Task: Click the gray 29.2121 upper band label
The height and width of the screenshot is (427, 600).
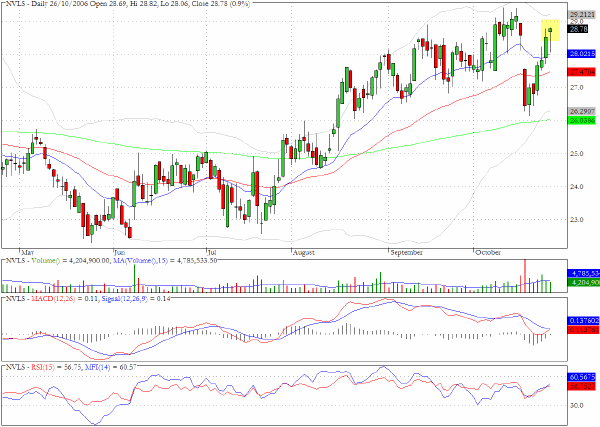Action: 582,15
